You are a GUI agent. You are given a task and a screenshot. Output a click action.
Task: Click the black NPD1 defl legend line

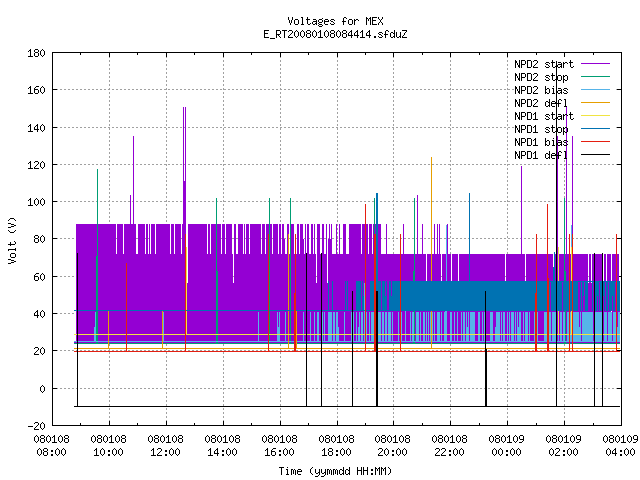pyautogui.click(x=595, y=155)
